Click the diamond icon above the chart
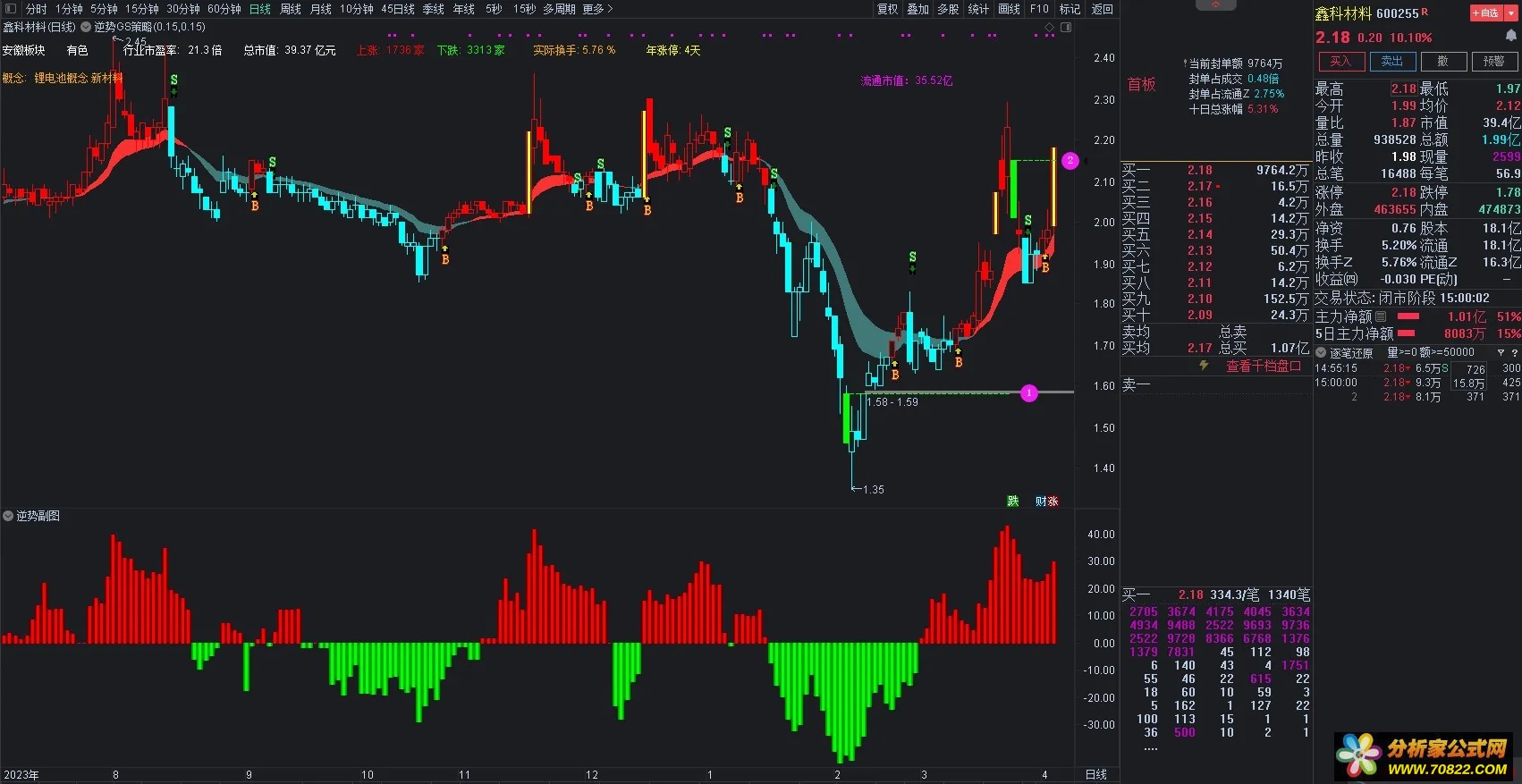 [1050, 28]
